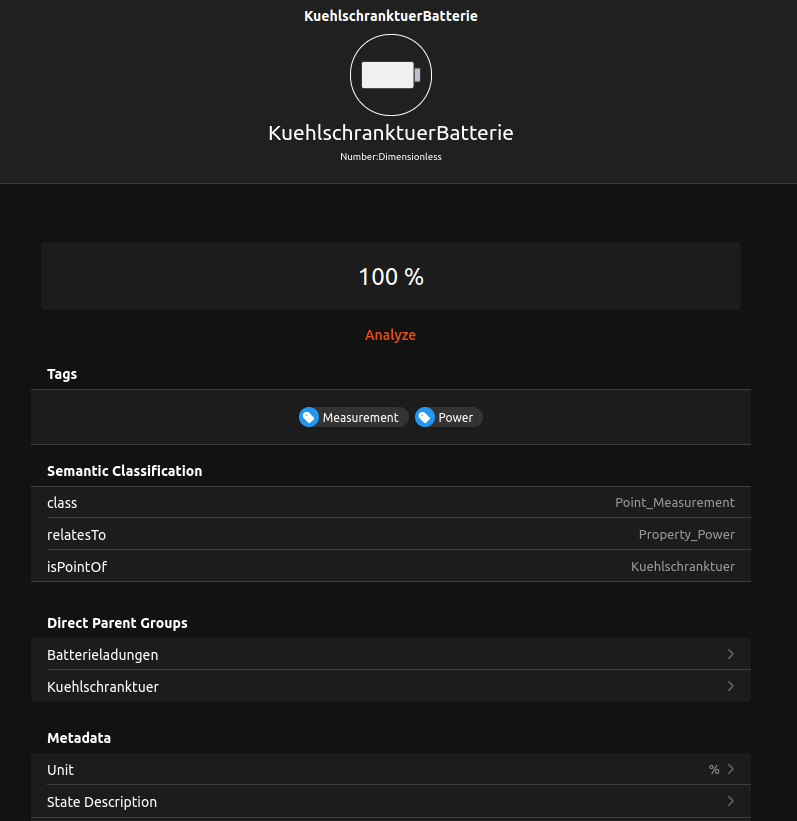The image size is (797, 821).
Task: Click the blue Measurement tag icon
Action: click(x=310, y=417)
